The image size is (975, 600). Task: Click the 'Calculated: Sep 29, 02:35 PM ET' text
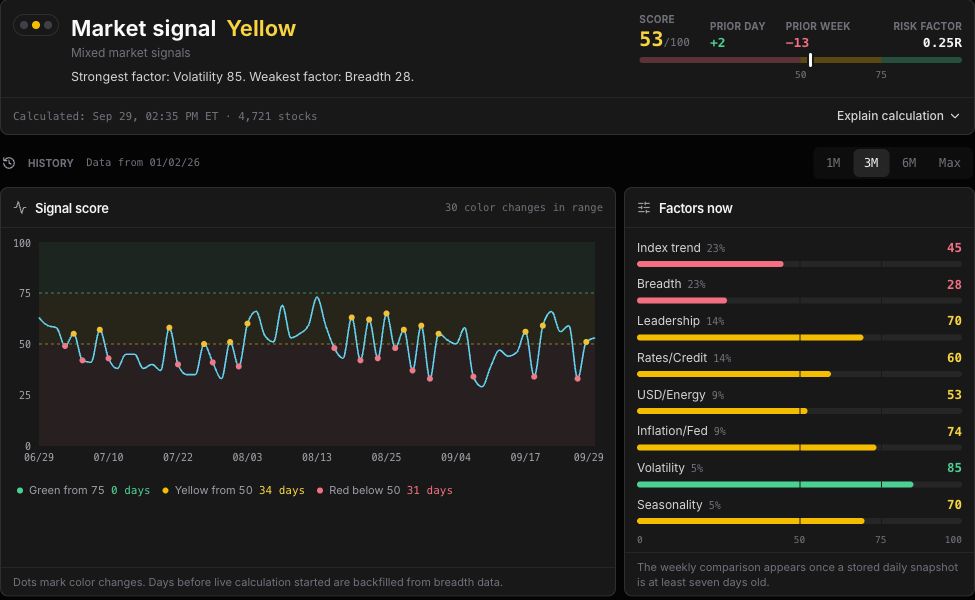116,116
